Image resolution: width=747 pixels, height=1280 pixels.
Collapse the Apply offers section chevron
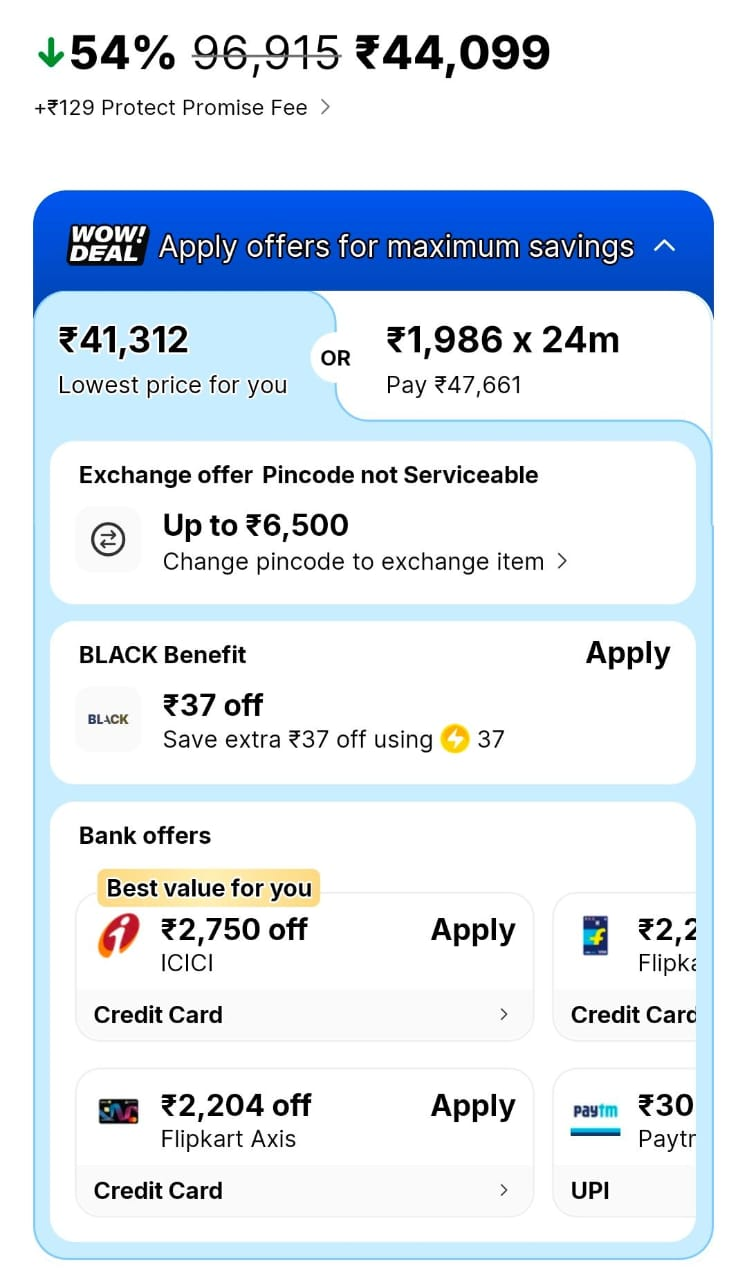[665, 246]
